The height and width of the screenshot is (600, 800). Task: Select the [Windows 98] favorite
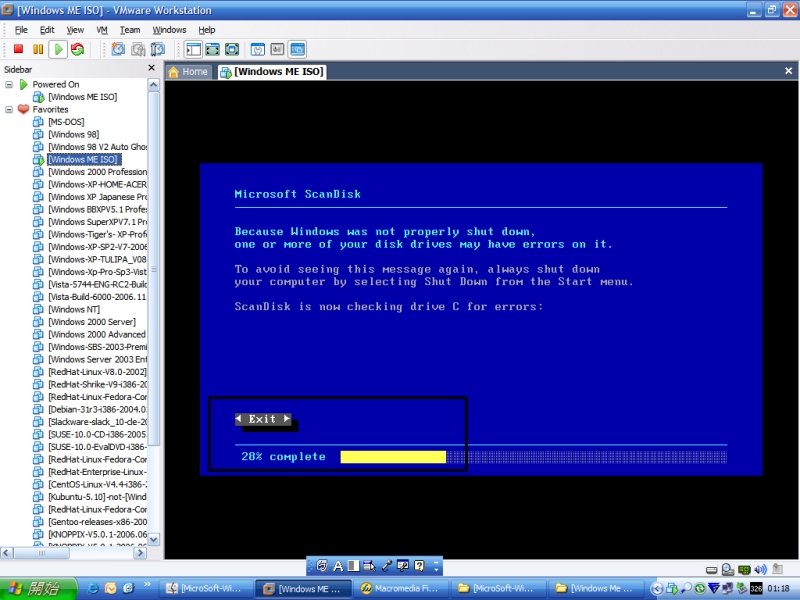click(x=73, y=135)
